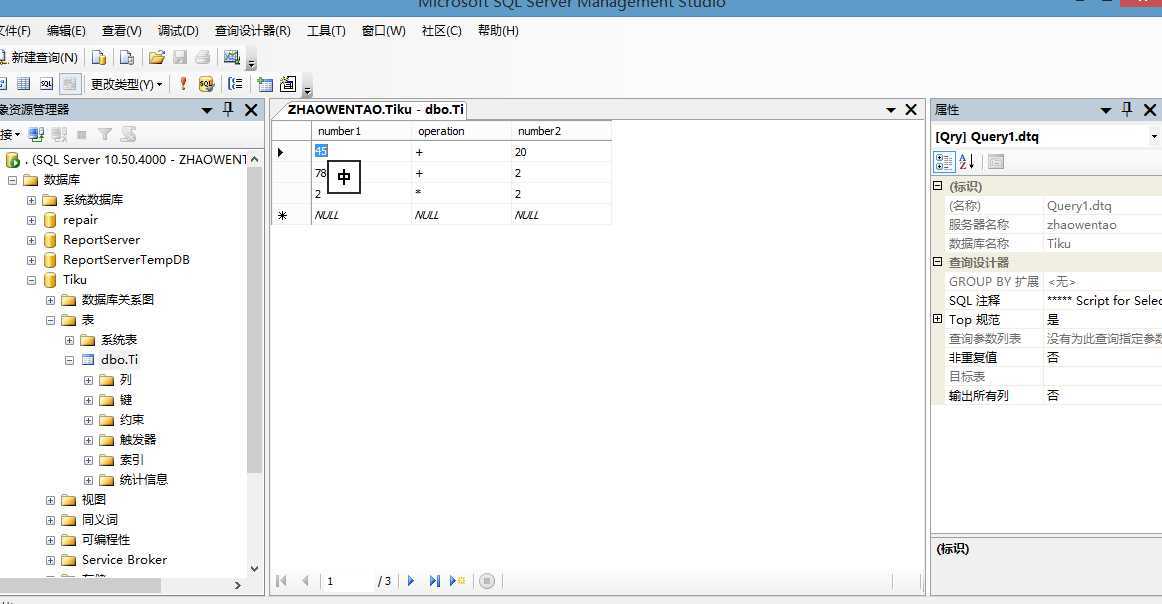Image resolution: width=1162 pixels, height=604 pixels.
Task: Click Properties panel Categorized view icon
Action: click(944, 162)
